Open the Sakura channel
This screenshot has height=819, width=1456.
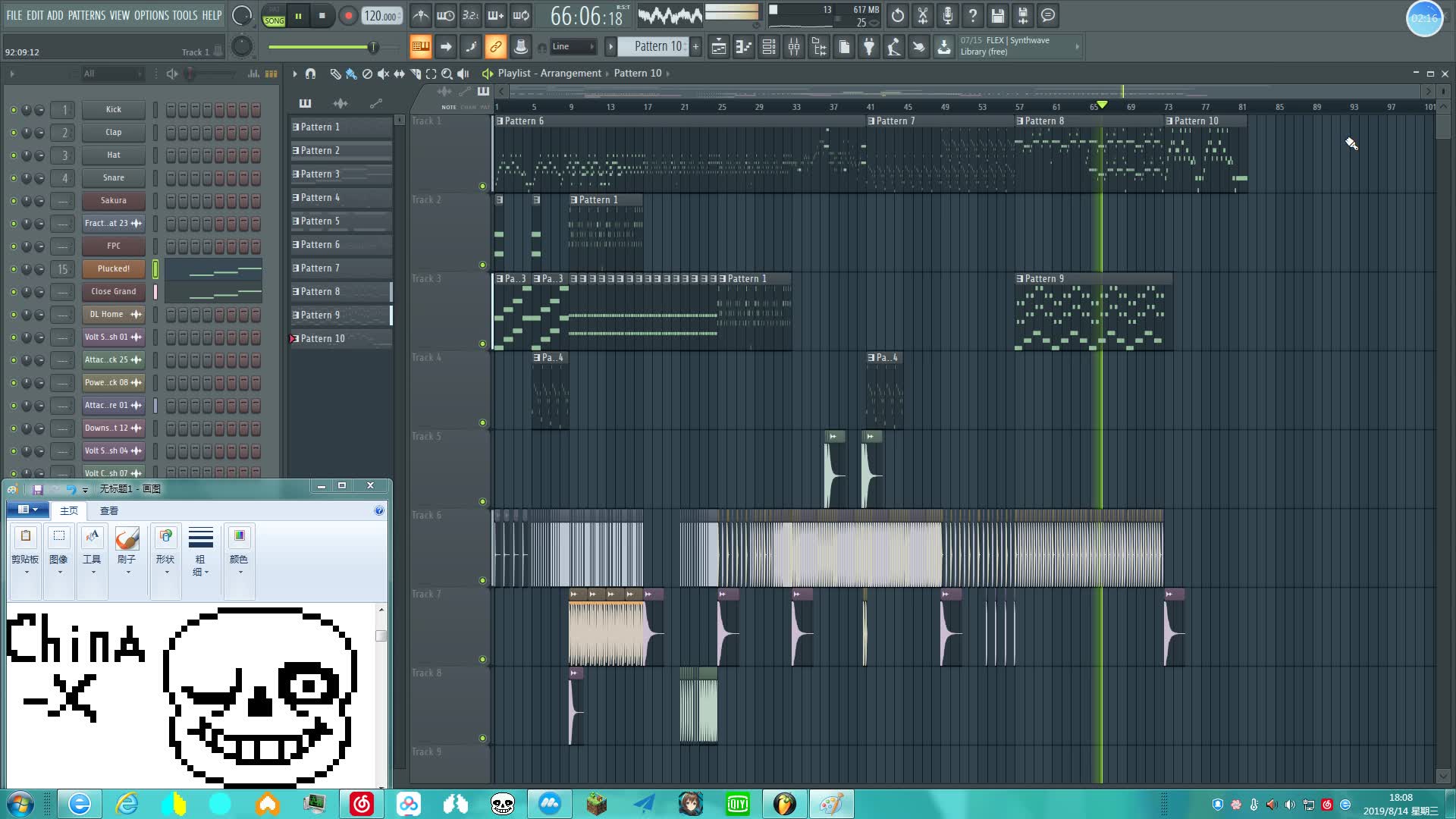pyautogui.click(x=113, y=200)
